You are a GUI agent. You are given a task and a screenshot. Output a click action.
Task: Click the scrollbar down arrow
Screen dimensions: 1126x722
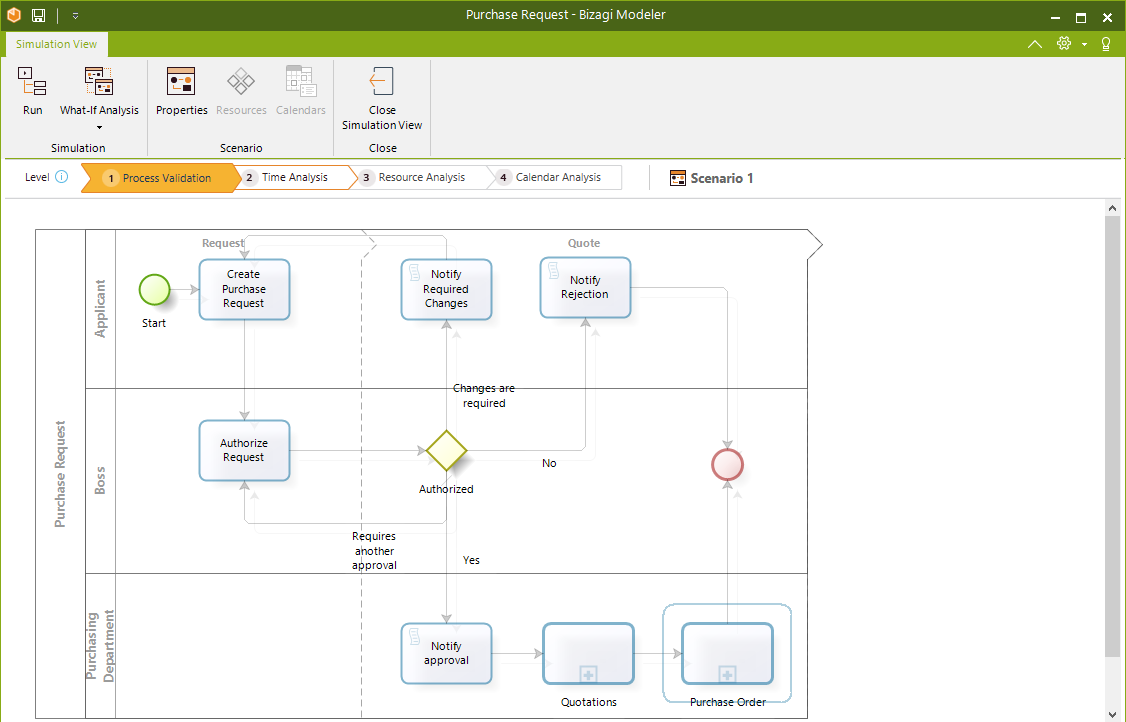click(1112, 714)
